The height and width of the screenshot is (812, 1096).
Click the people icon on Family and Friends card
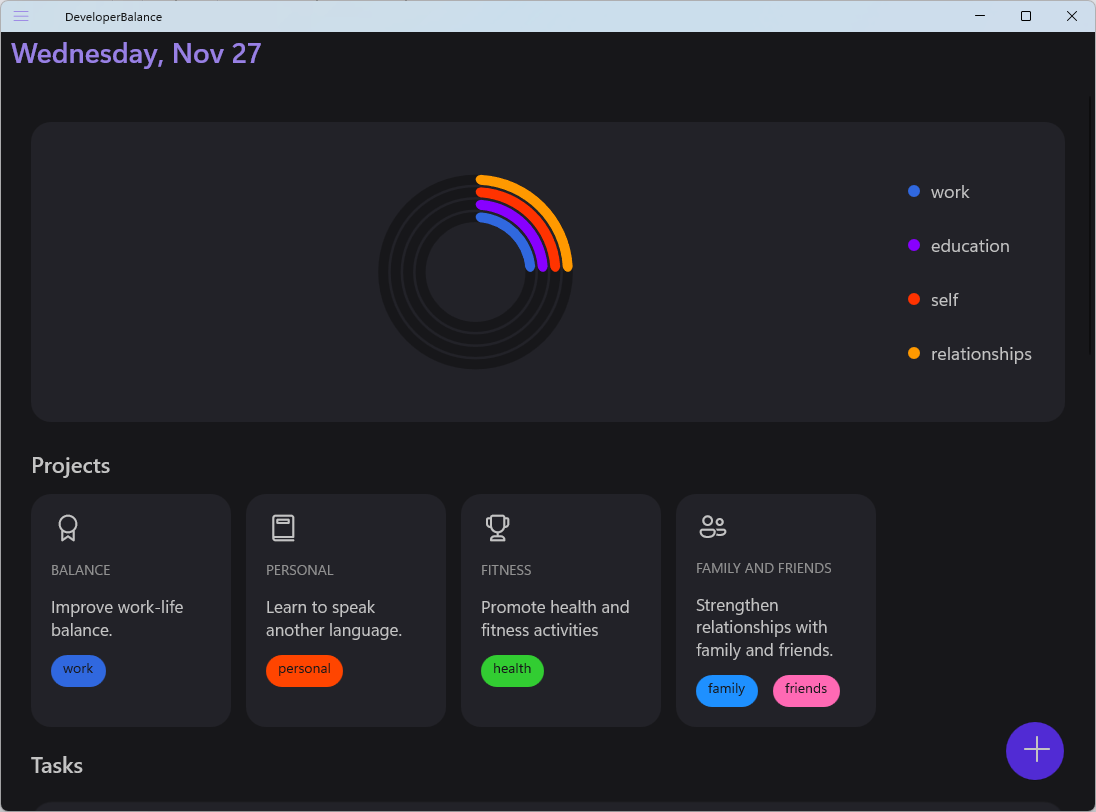pos(712,526)
